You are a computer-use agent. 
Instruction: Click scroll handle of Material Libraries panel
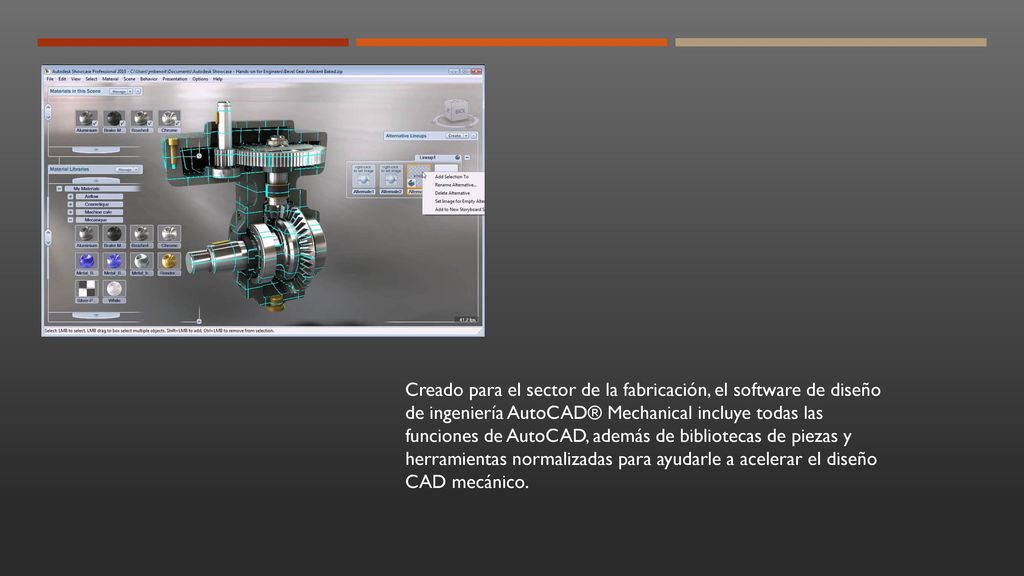(48, 237)
